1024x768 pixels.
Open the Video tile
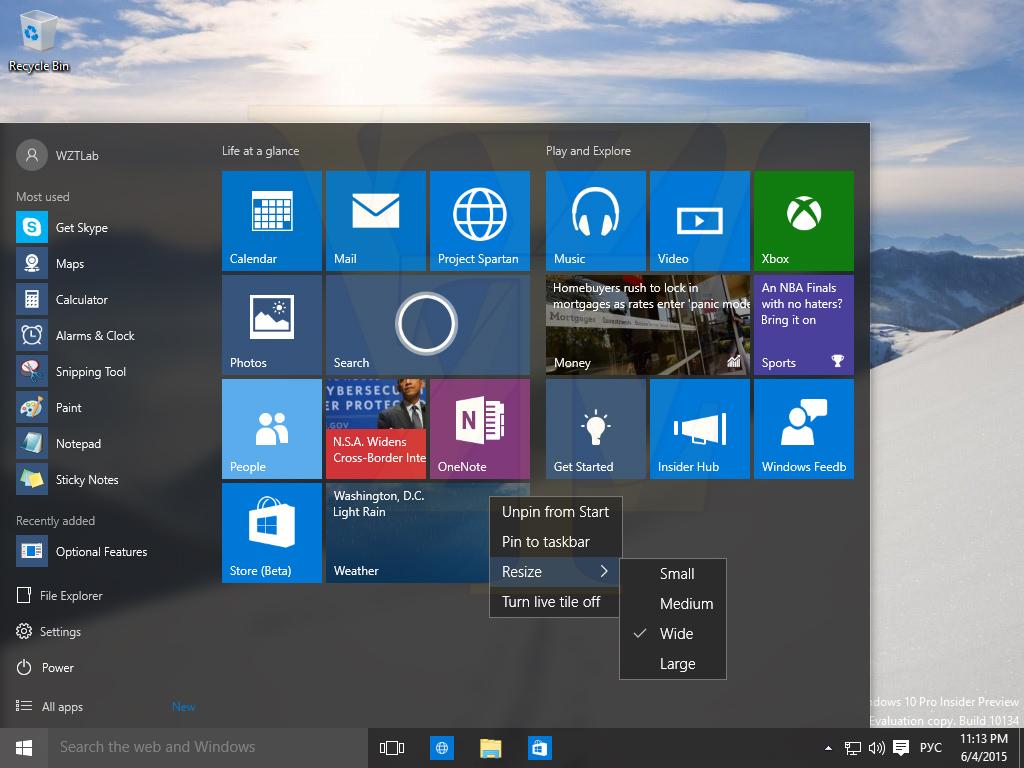pos(699,221)
